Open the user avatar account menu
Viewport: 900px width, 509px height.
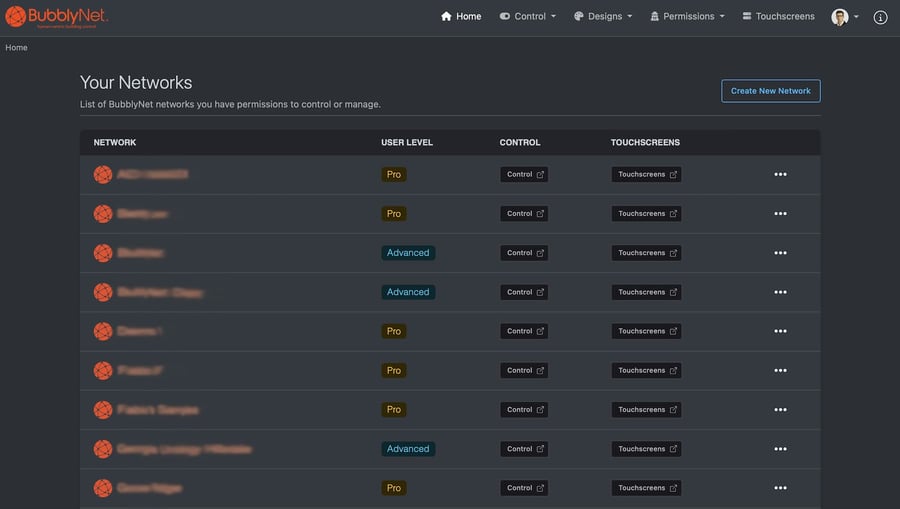[x=845, y=17]
